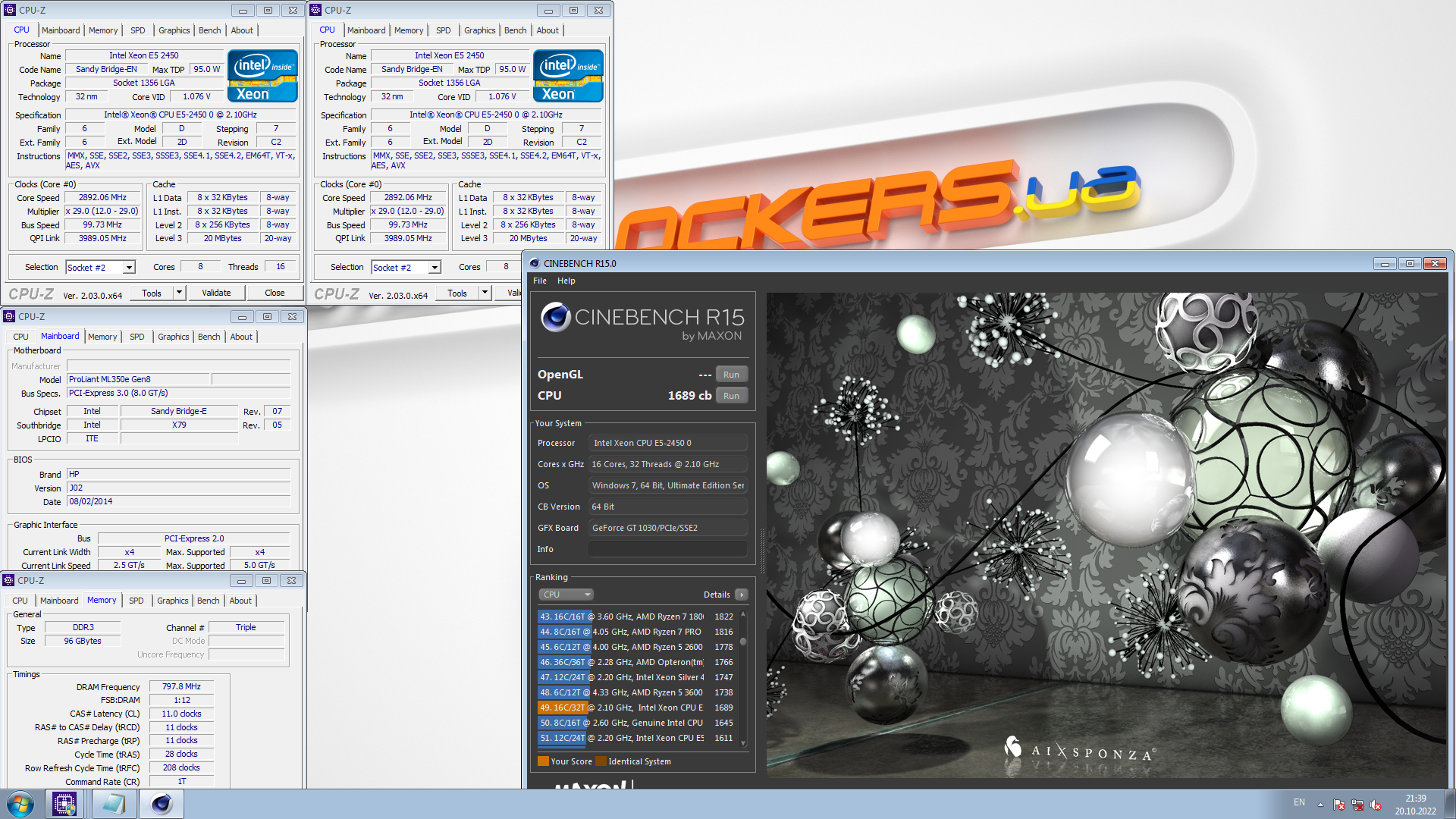The image size is (1456, 819).
Task: Click the Intel Xeon logo in the CPU-Z window behind Cinebench
Action: click(x=568, y=76)
